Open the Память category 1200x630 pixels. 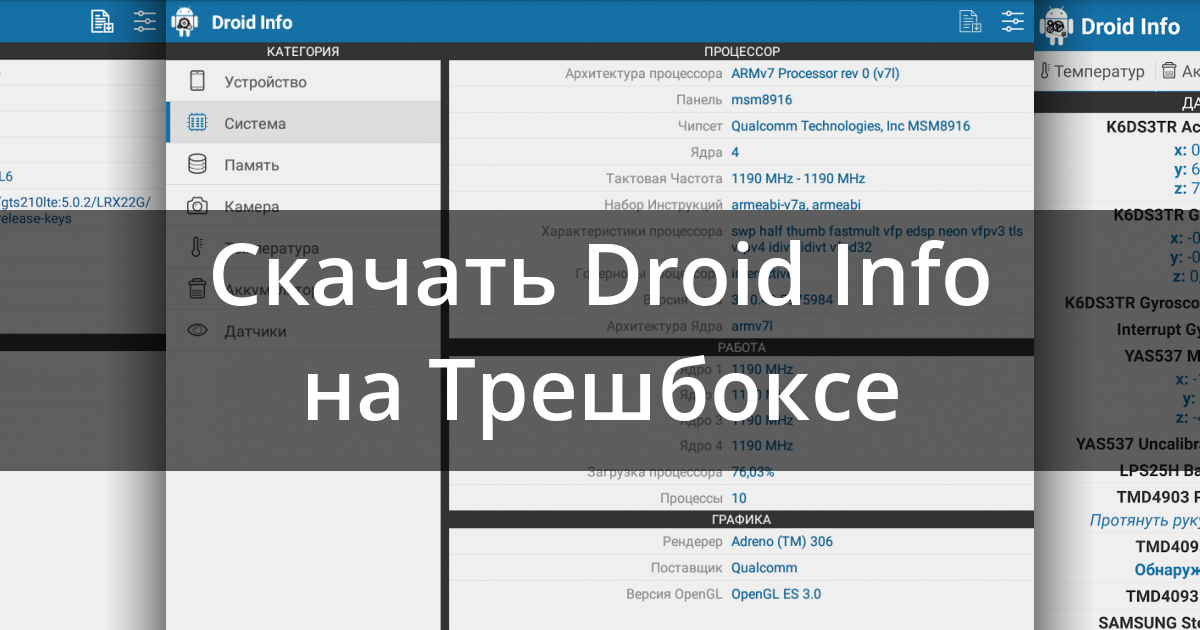303,165
